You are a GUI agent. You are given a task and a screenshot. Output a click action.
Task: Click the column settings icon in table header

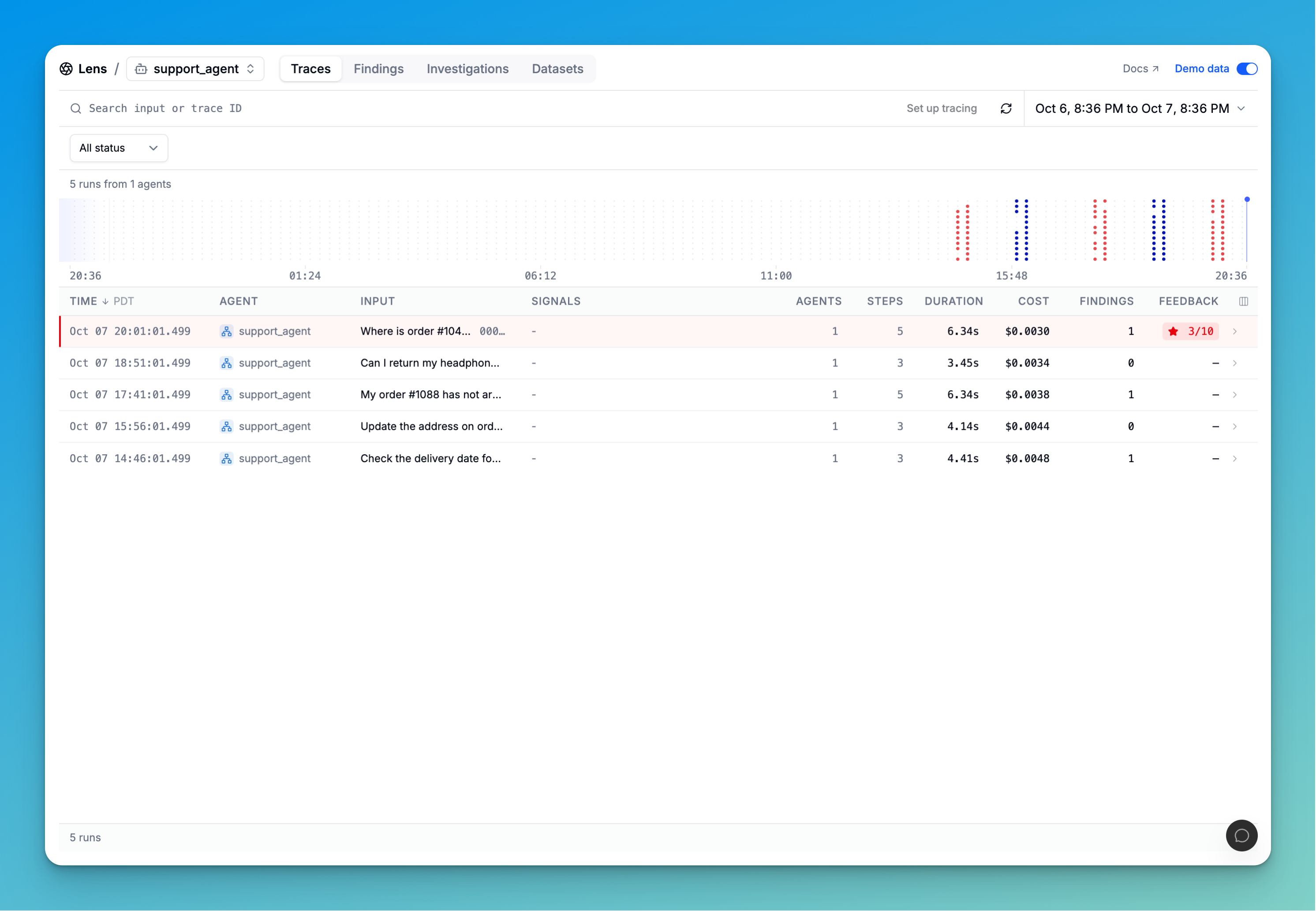[x=1243, y=301]
